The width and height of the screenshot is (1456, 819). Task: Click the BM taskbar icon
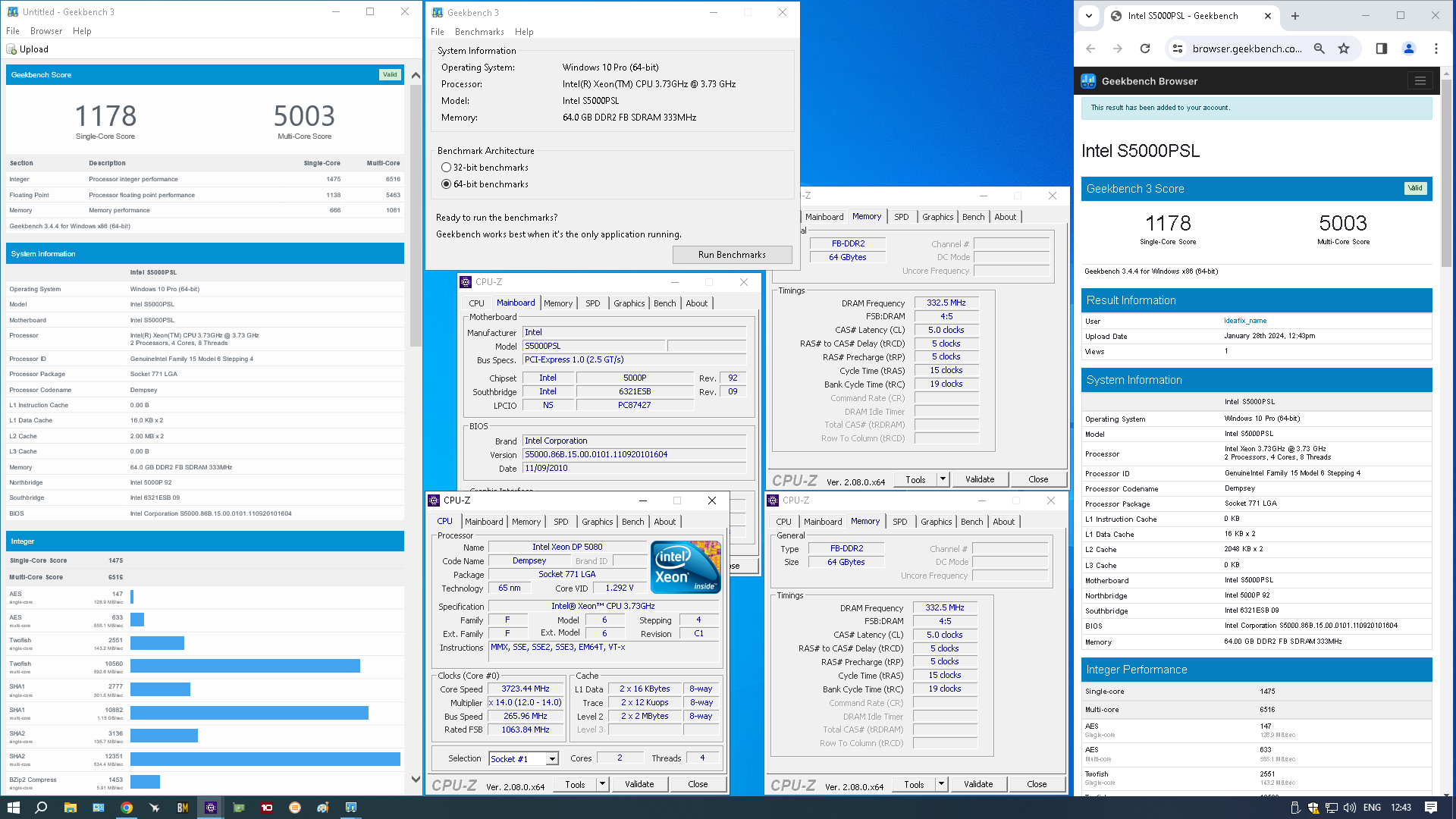[x=183, y=808]
